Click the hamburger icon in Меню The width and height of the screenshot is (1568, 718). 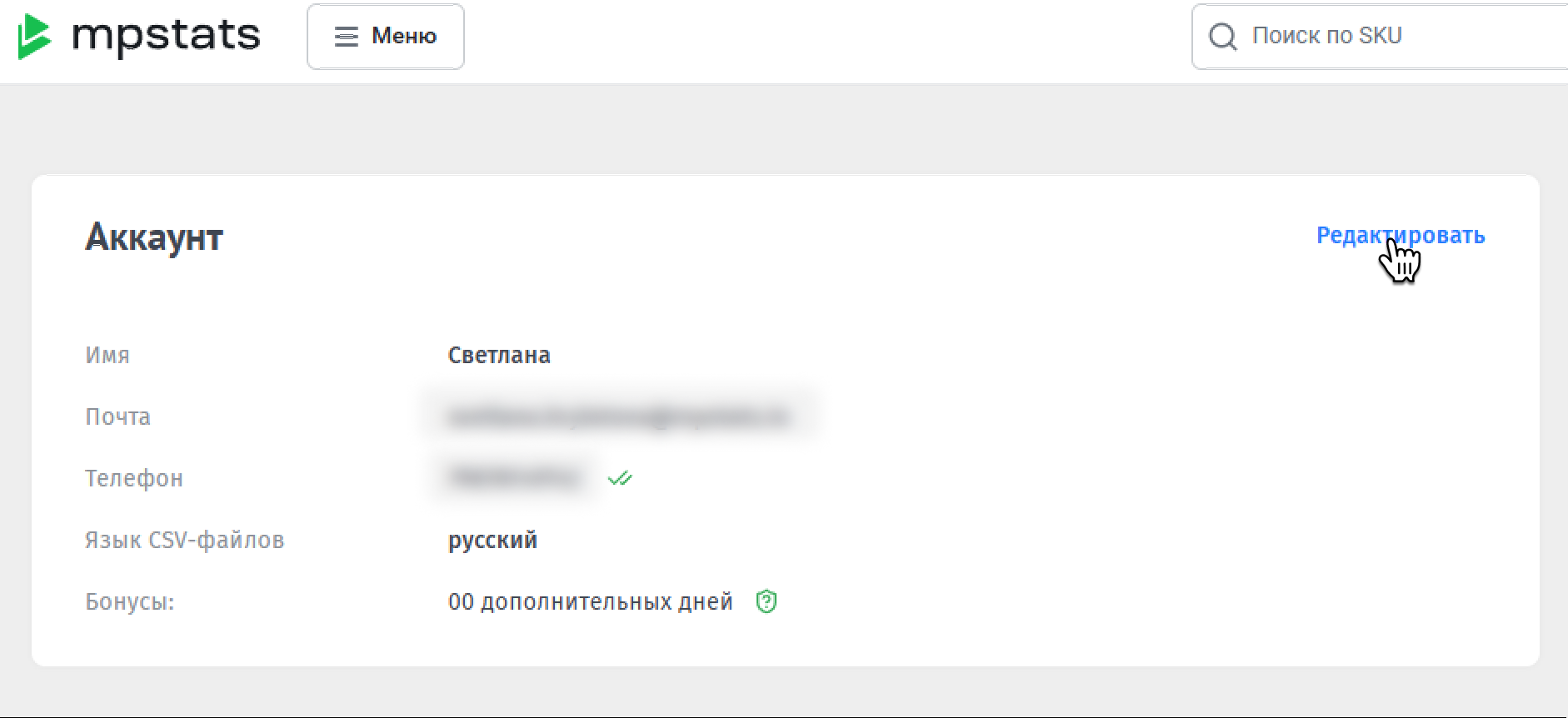tap(346, 37)
